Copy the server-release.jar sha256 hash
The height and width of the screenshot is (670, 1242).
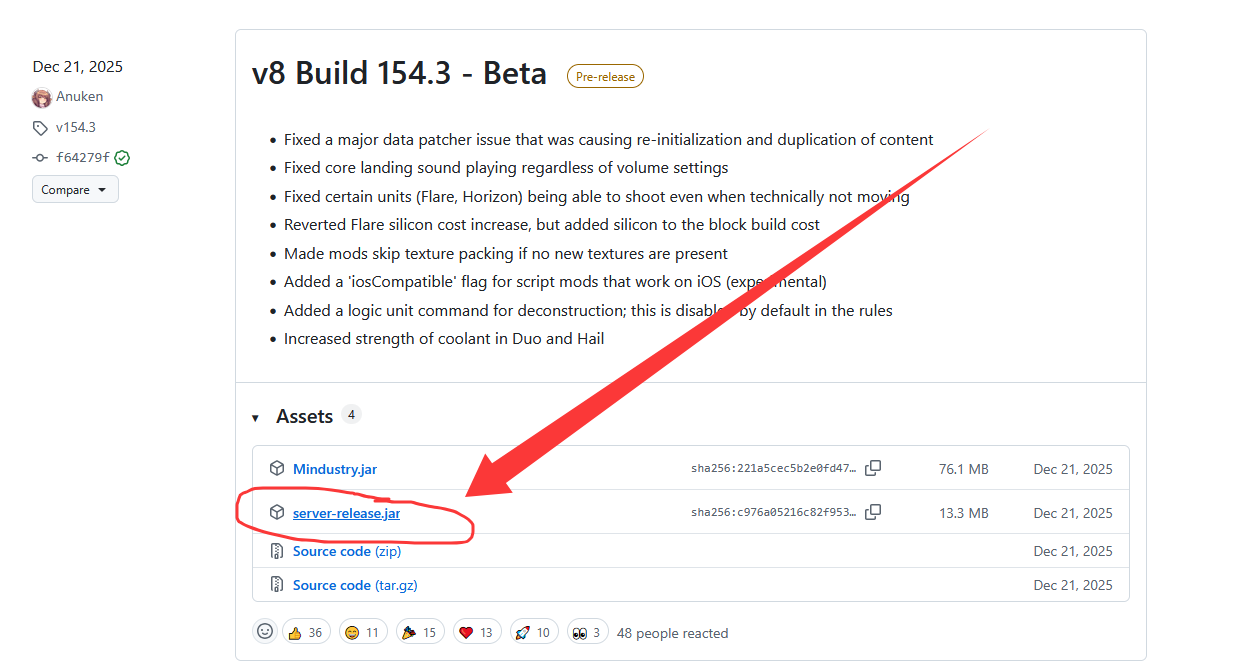[x=873, y=512]
